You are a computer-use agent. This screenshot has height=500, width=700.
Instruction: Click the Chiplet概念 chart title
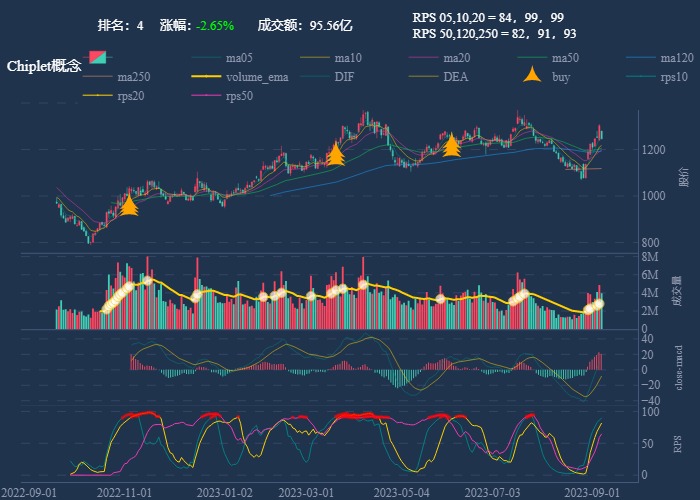43,66
